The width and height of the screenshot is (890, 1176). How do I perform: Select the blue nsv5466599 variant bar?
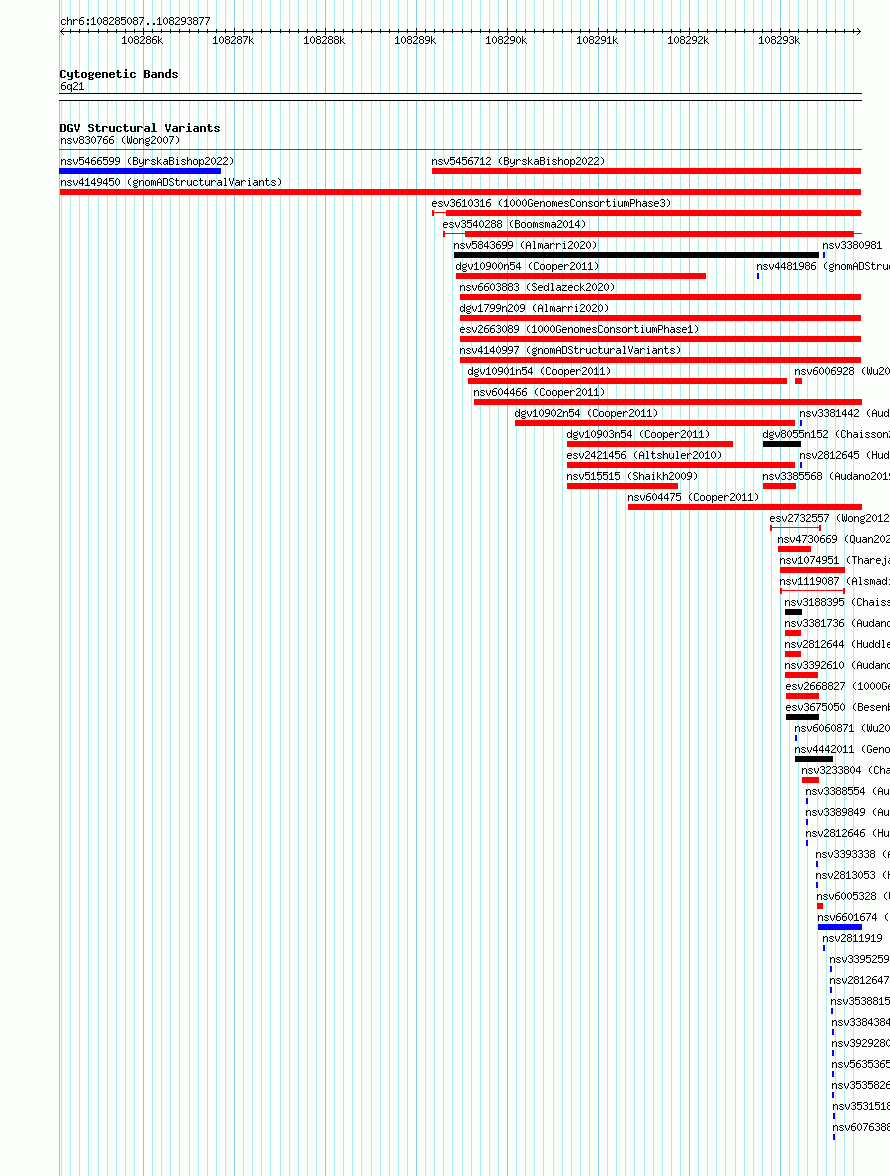140,171
